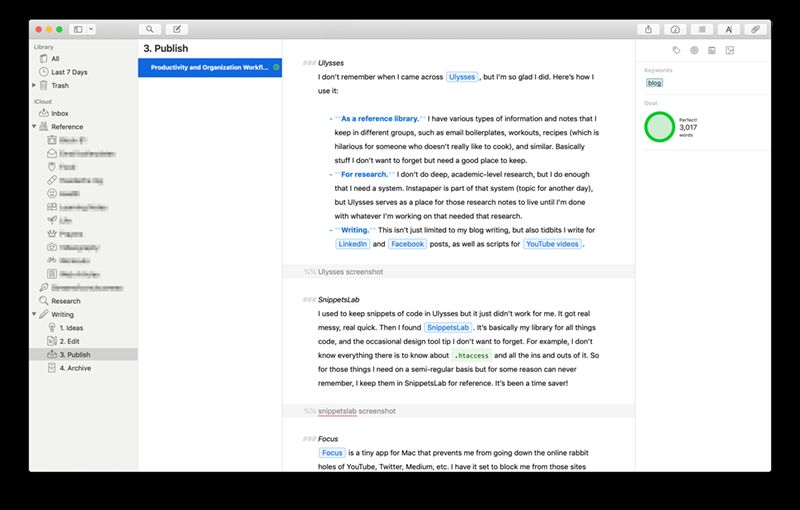Open the view layout dropdown arrow

click(92, 29)
